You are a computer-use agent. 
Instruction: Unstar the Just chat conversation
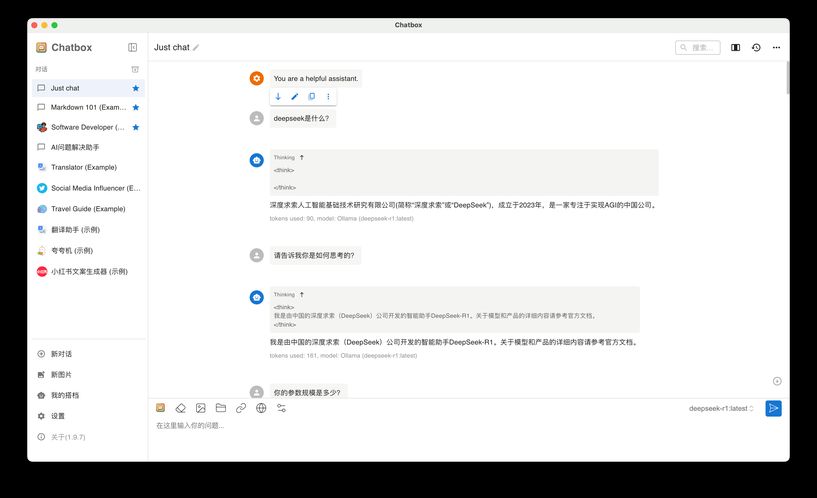click(135, 88)
